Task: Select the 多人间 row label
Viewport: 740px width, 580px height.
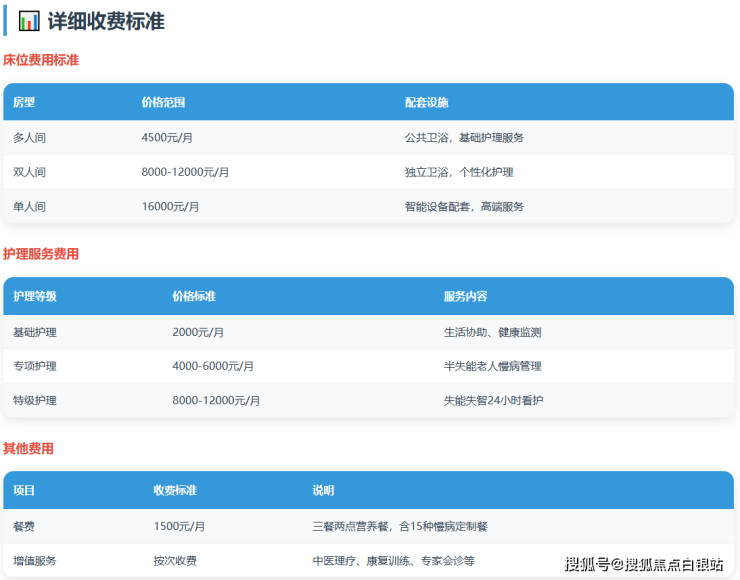Action: point(29,137)
